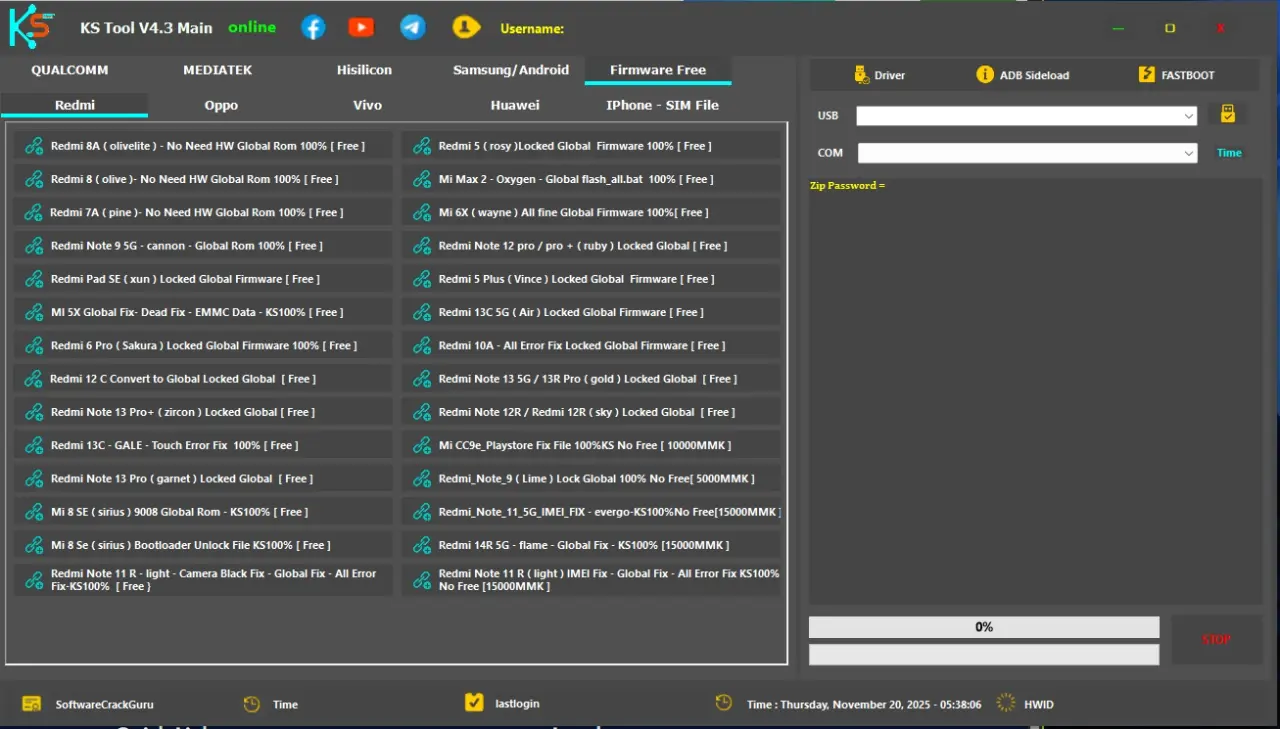1280x729 pixels.
Task: Select Redmi Note 12 pro ruby firmware
Action: coord(591,246)
